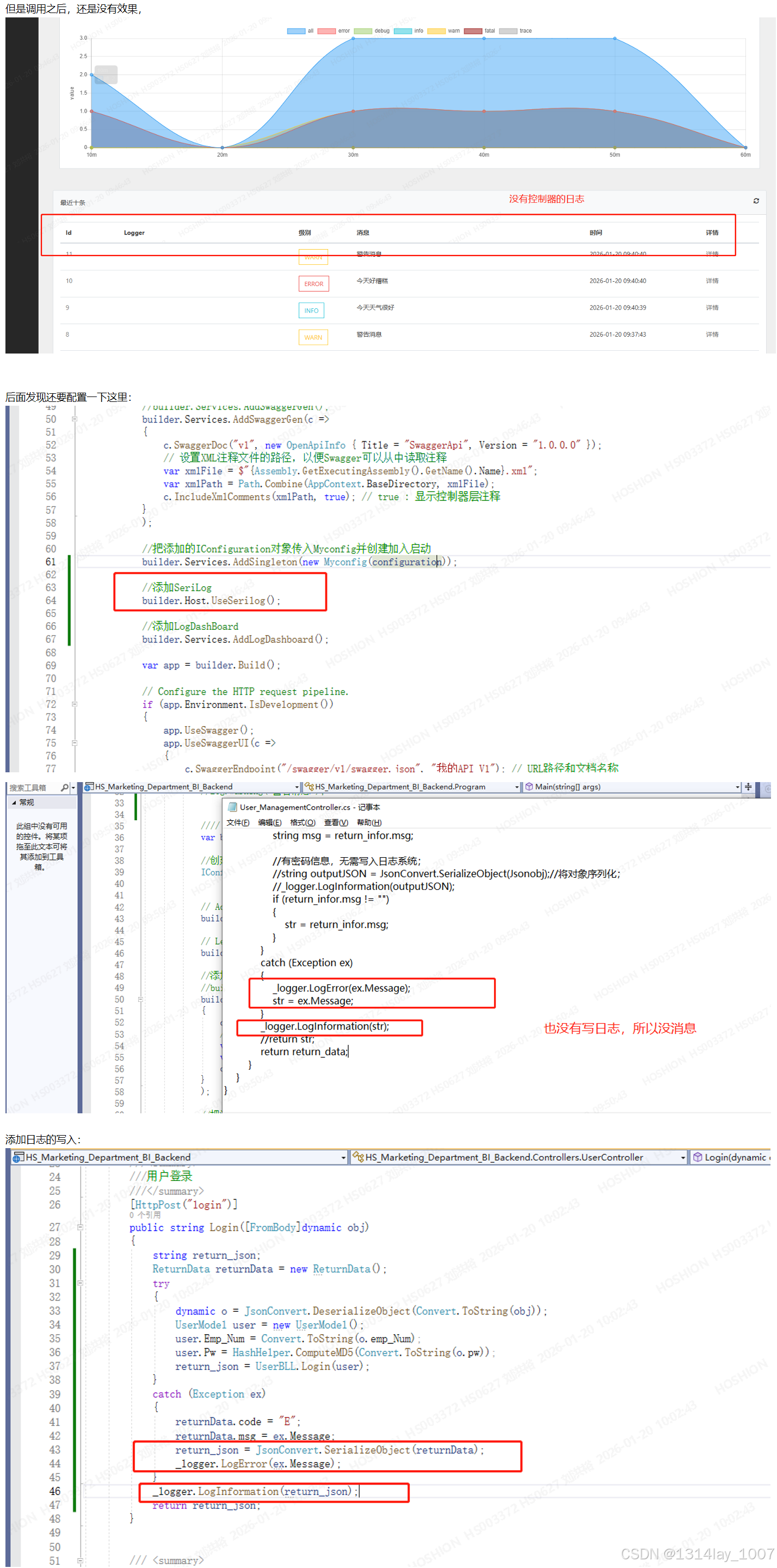Click the INFO level badge in row 9
This screenshot has width=777, height=1568.
(x=311, y=311)
